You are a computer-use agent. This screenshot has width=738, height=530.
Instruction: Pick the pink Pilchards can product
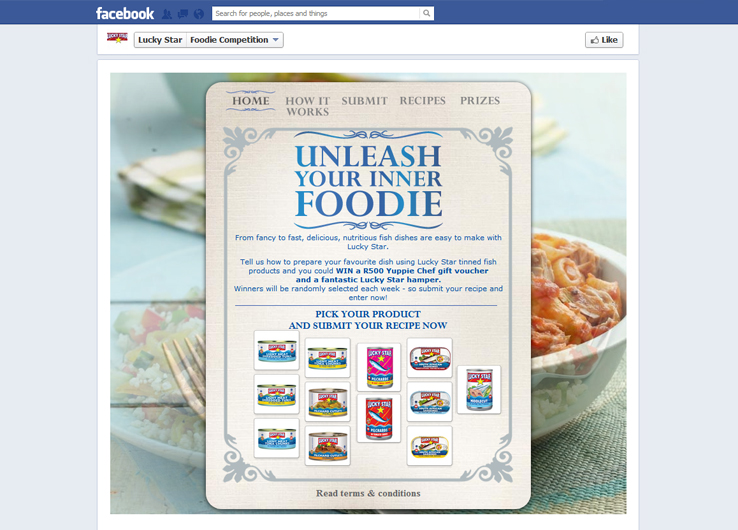(x=379, y=367)
